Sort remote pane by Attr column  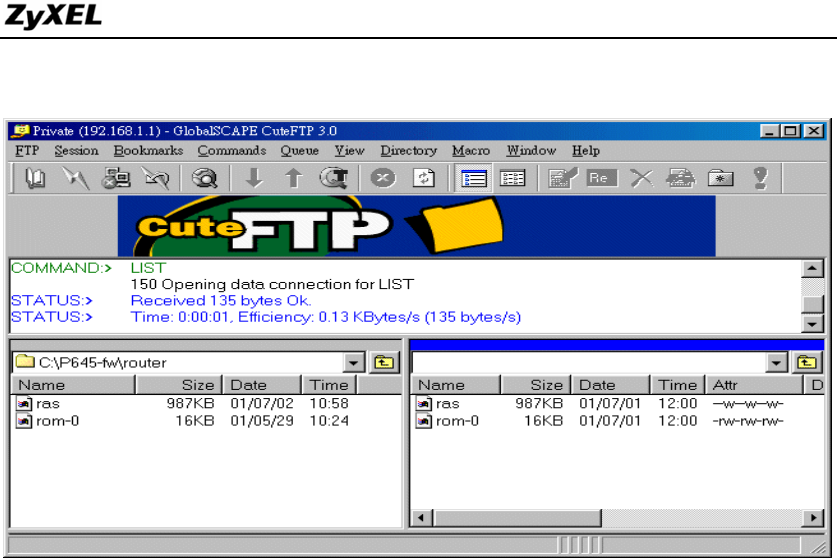point(754,385)
